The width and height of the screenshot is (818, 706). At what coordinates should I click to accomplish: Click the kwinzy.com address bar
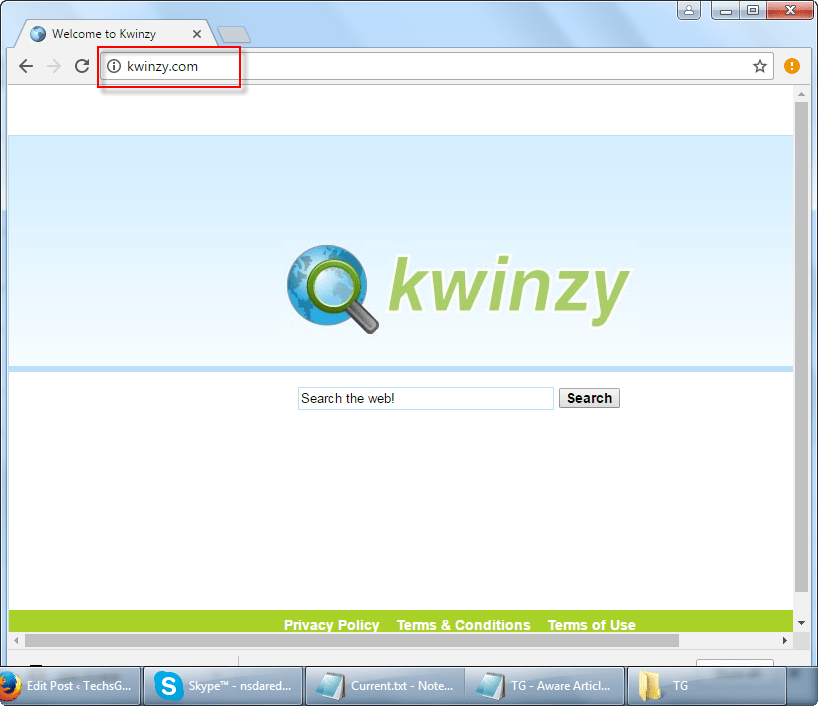(x=437, y=66)
